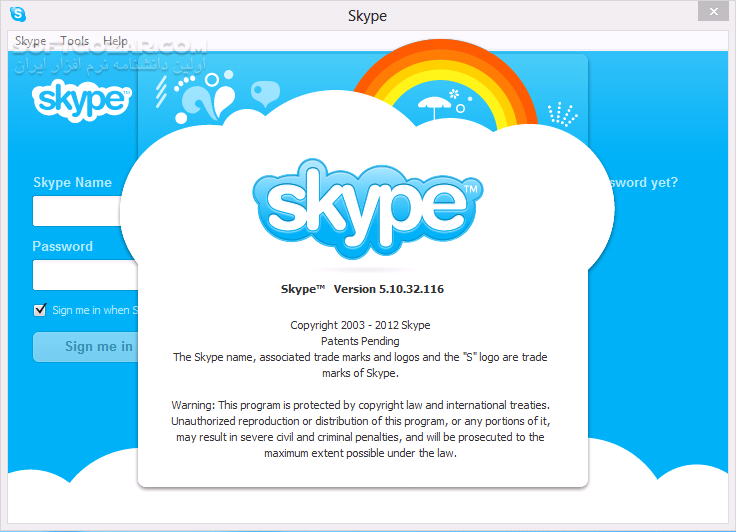This screenshot has width=736, height=532.
Task: Click the Password input field
Action: coord(84,275)
